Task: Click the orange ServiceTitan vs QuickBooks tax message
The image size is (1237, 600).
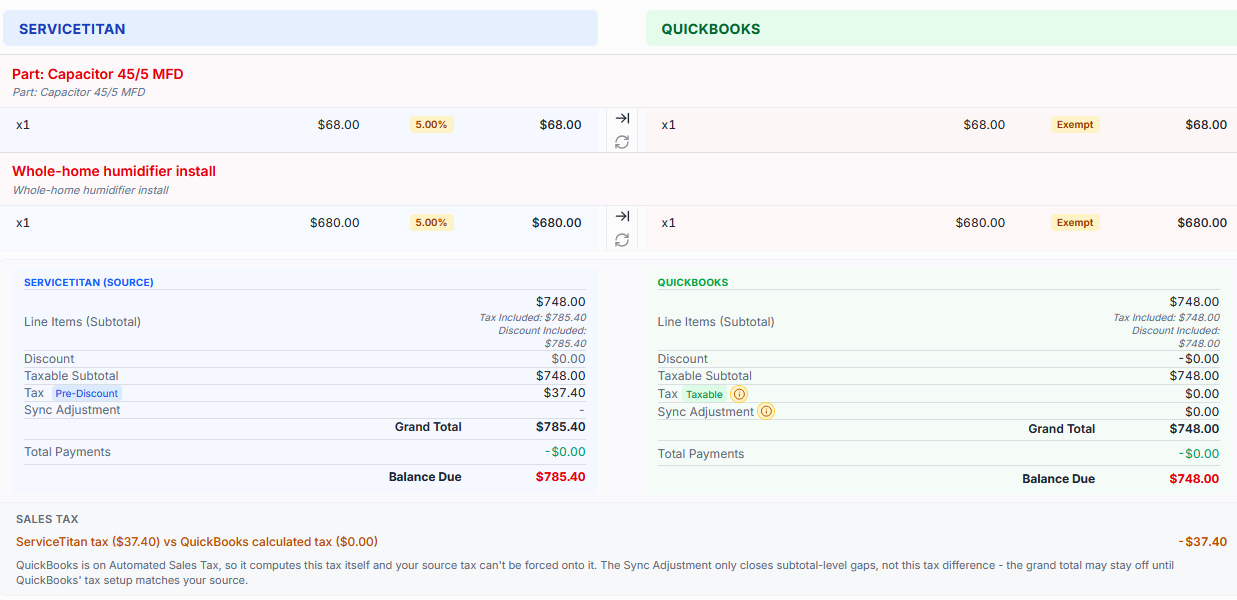Action: click(197, 542)
